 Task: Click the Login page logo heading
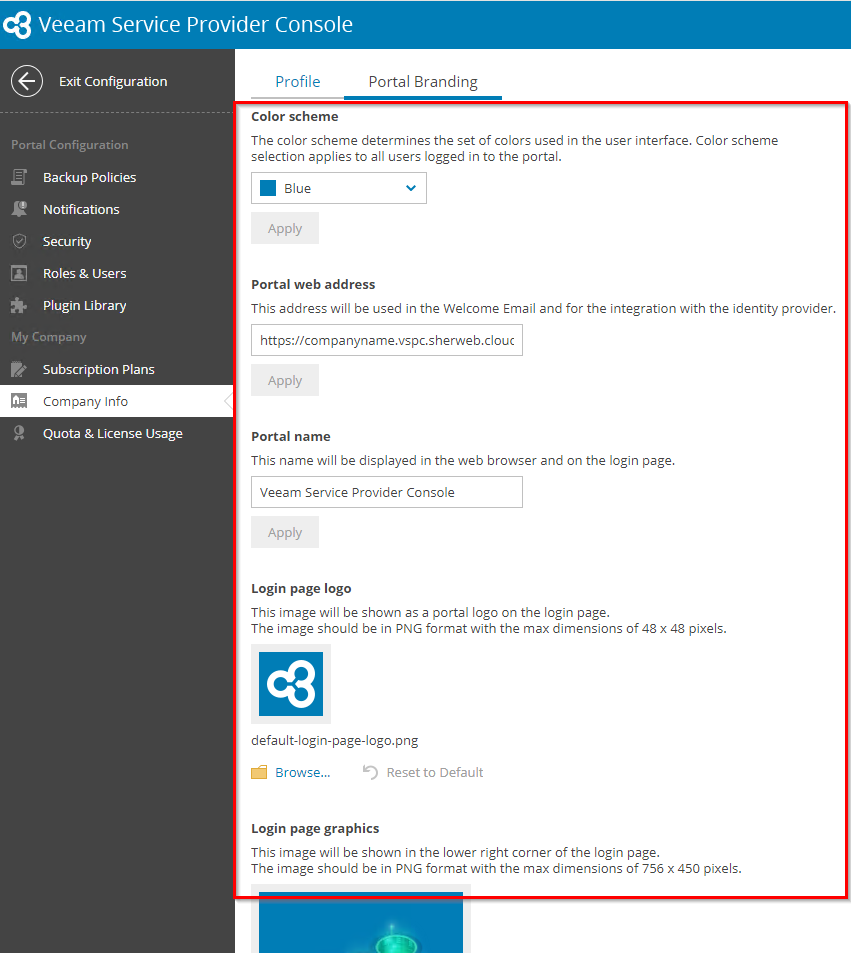click(x=301, y=588)
